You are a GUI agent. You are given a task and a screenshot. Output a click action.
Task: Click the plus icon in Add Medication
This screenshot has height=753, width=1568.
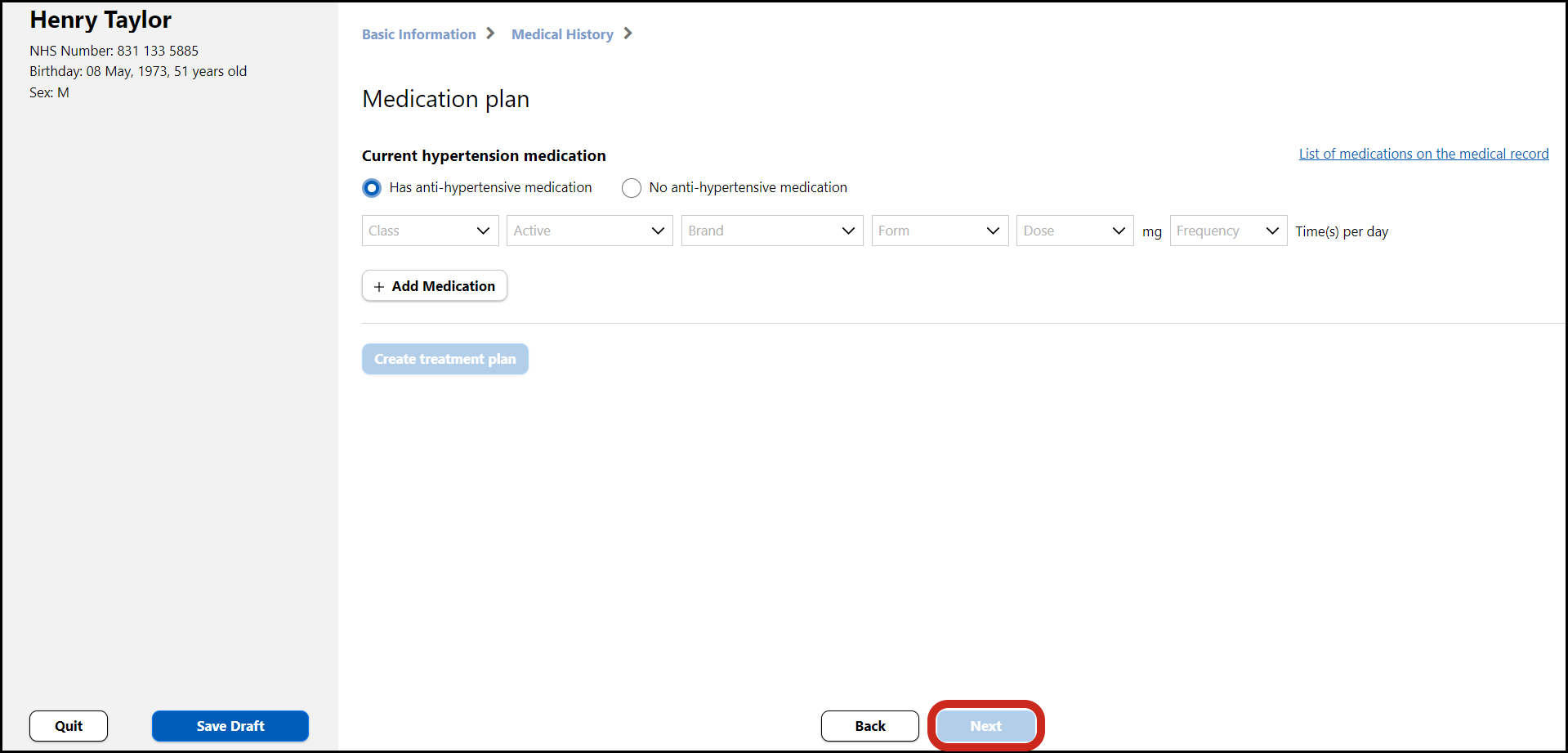(x=379, y=287)
